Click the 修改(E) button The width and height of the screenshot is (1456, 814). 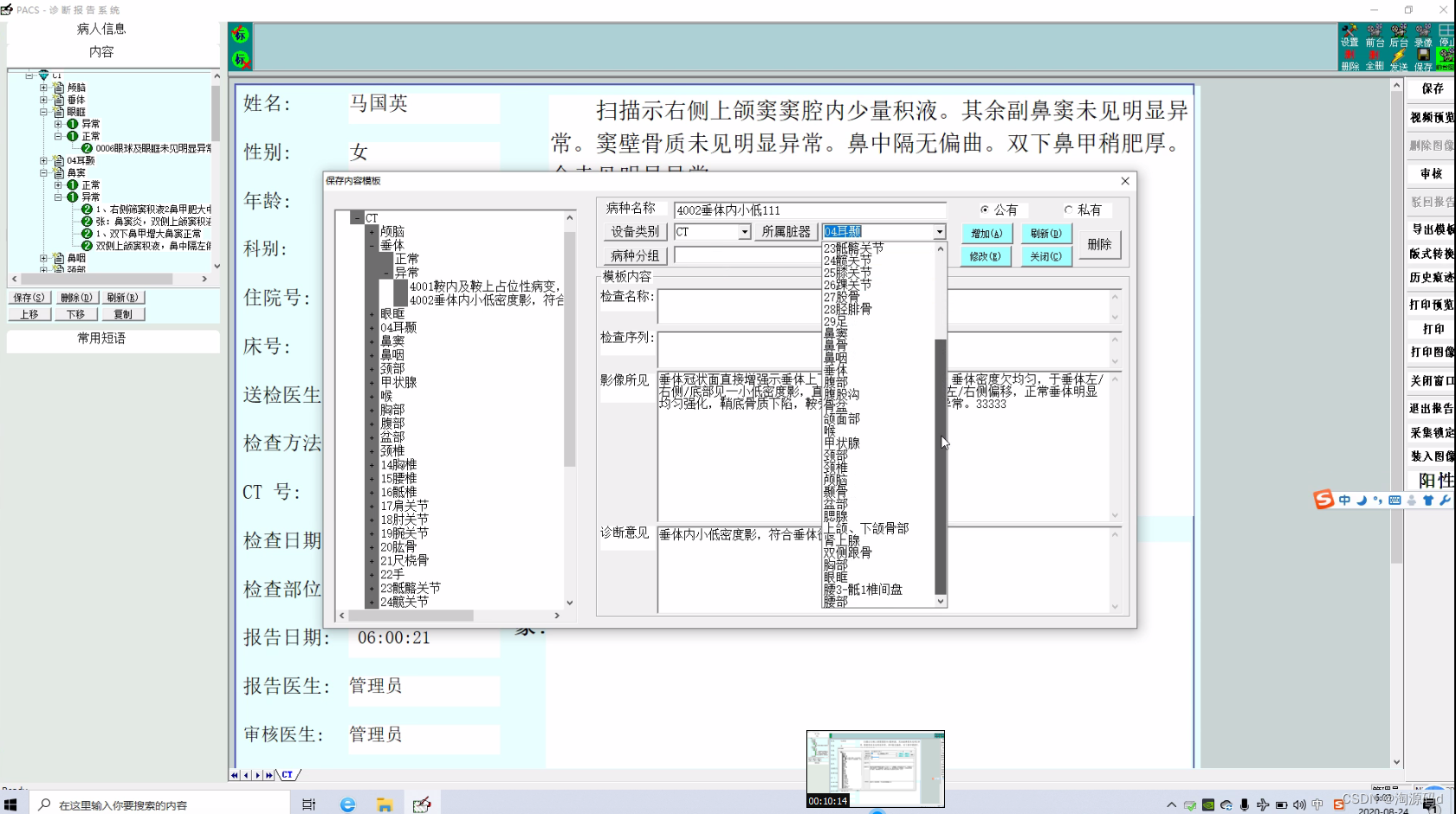986,257
